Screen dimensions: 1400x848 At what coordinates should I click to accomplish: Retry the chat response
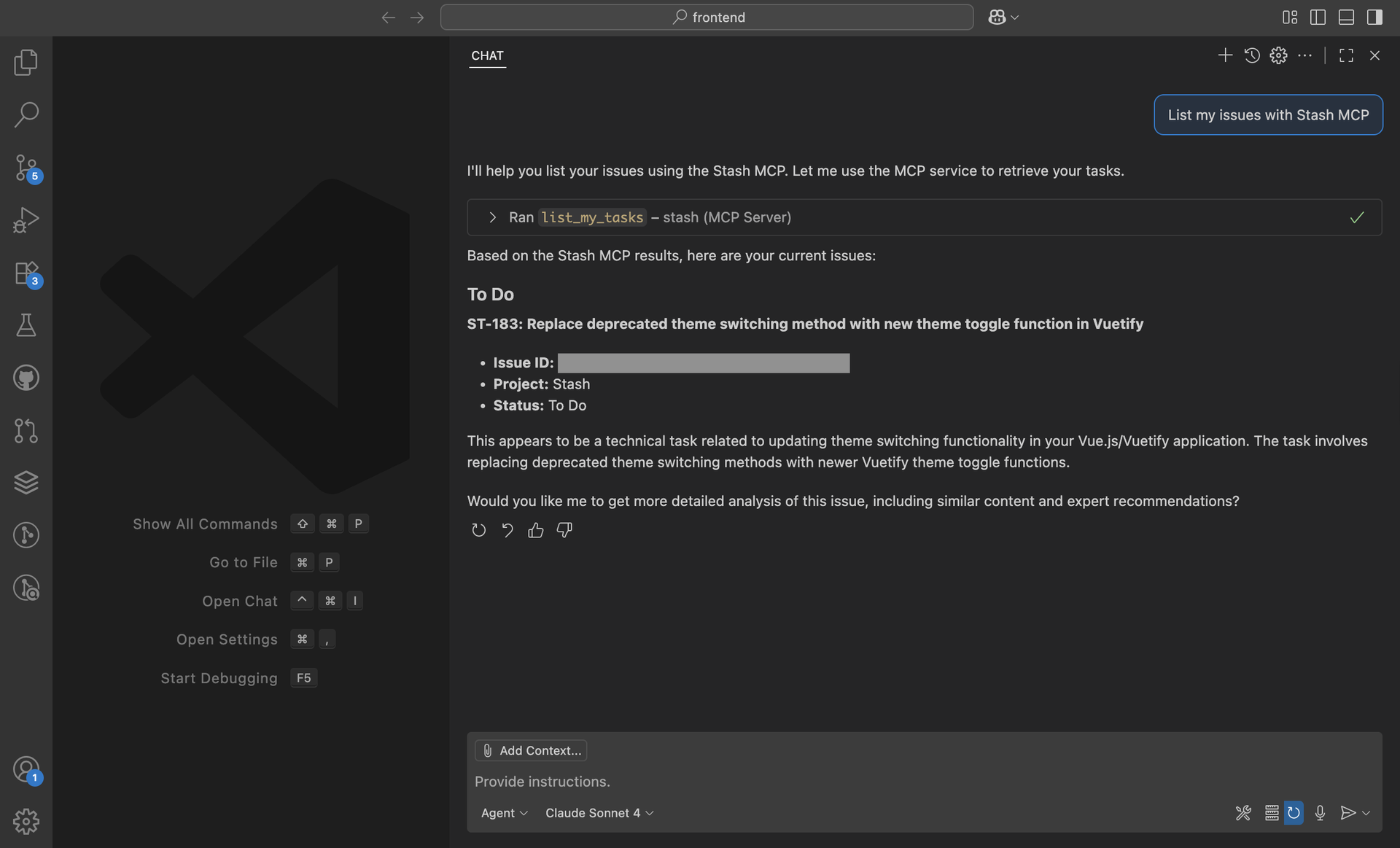click(x=478, y=530)
